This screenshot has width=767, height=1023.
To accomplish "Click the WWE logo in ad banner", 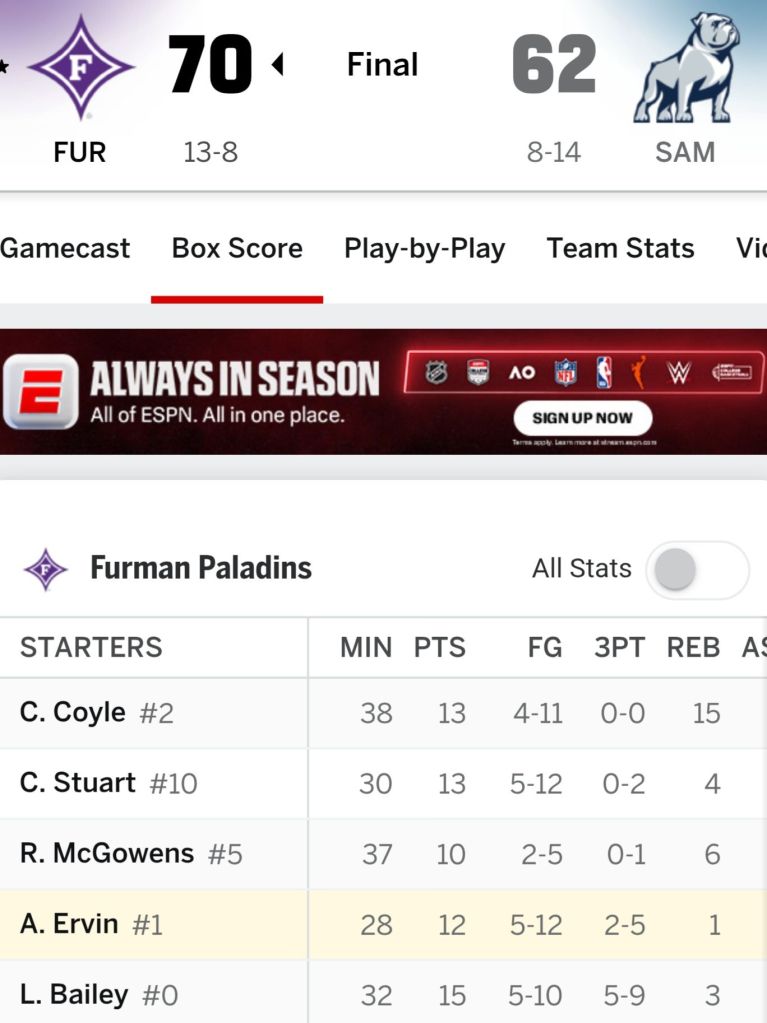I will pyautogui.click(x=679, y=373).
